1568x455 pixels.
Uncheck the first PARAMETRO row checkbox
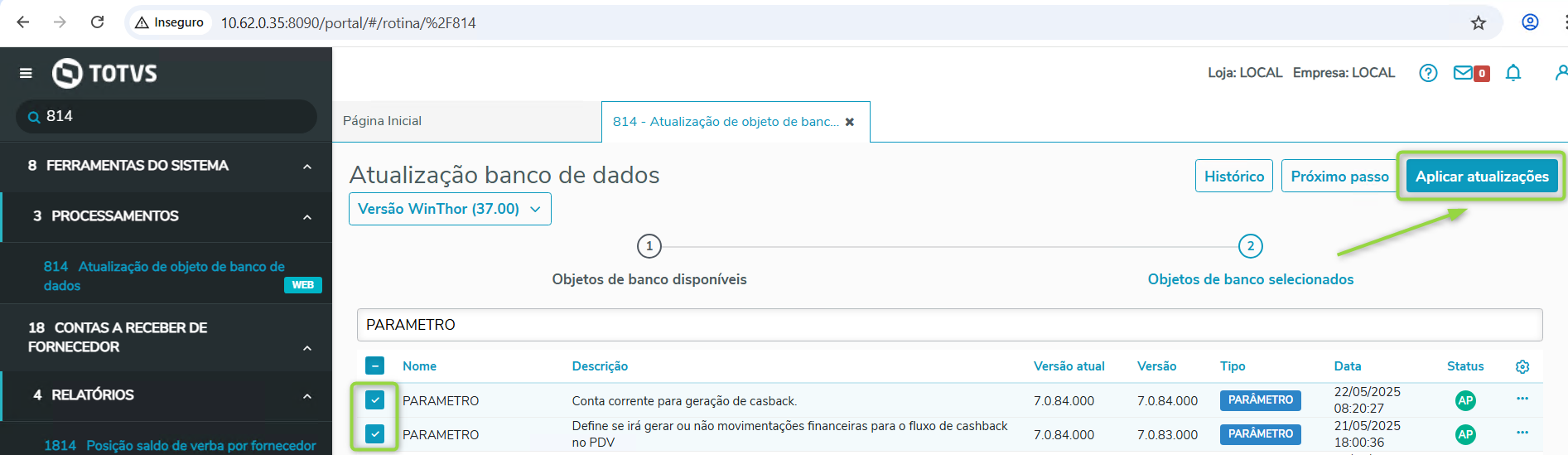pyautogui.click(x=375, y=400)
